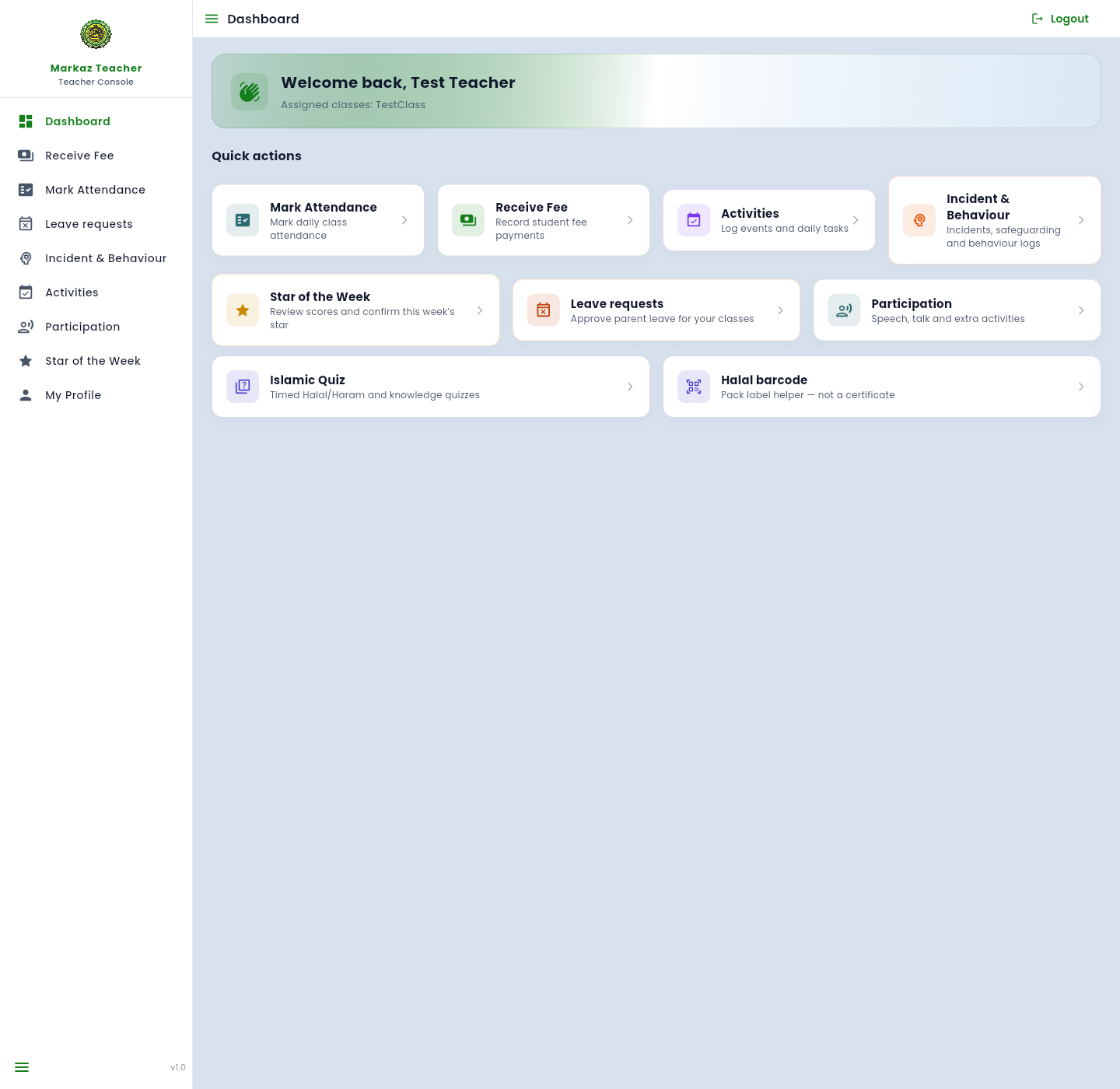Screen dimensions: 1120x1089
Task: Click the Logout arrow icon
Action: [x=1038, y=19]
